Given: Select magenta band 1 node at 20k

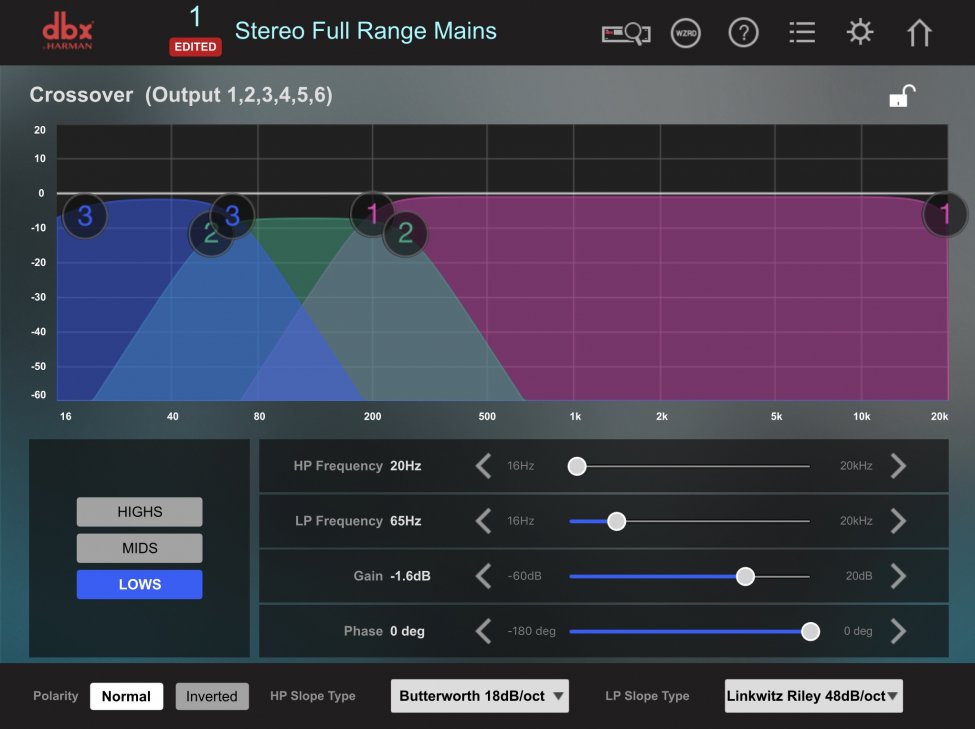Looking at the screenshot, I should [945, 214].
